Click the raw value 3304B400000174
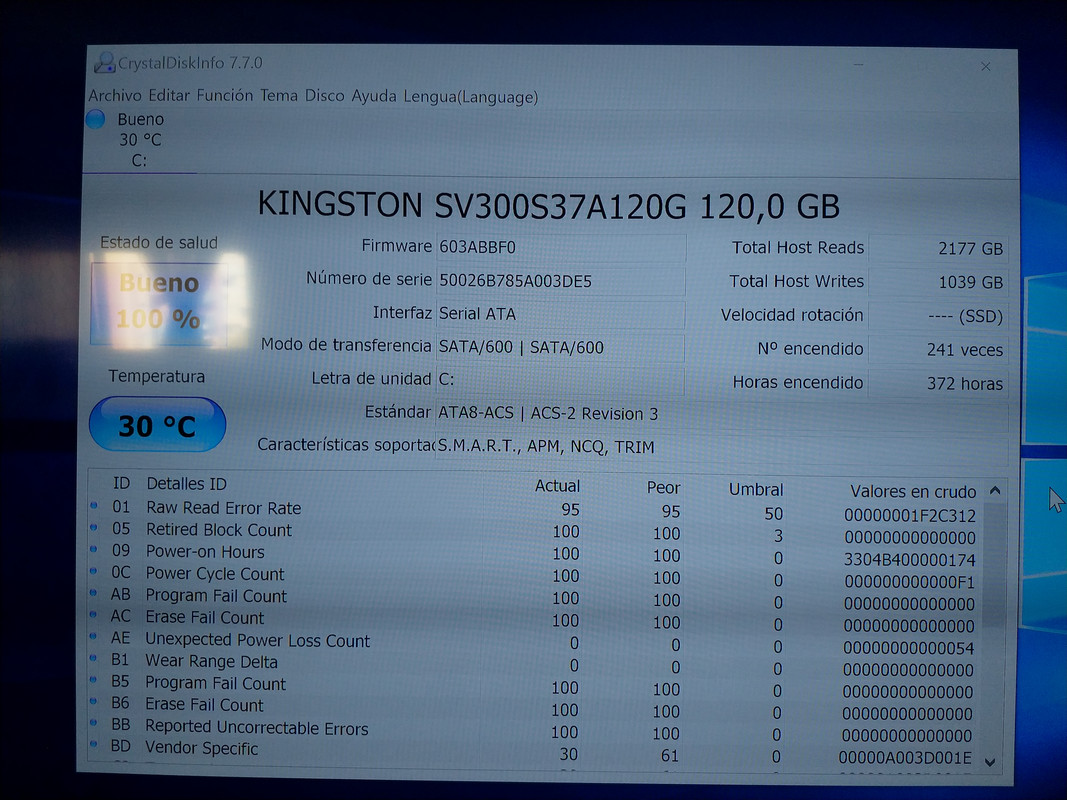Screen dimensions: 1067x800 pos(910,560)
